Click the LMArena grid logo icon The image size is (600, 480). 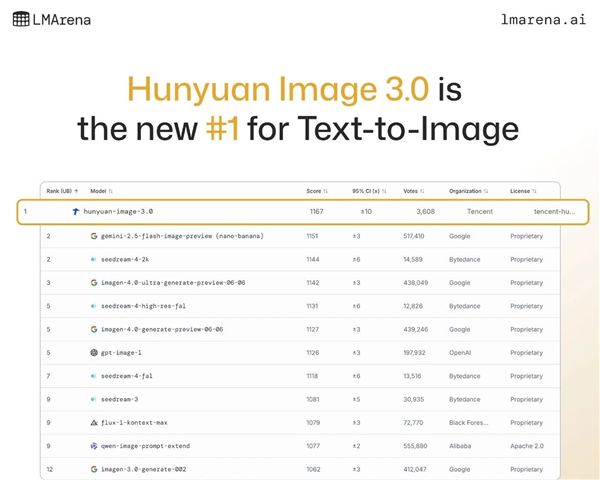point(21,19)
